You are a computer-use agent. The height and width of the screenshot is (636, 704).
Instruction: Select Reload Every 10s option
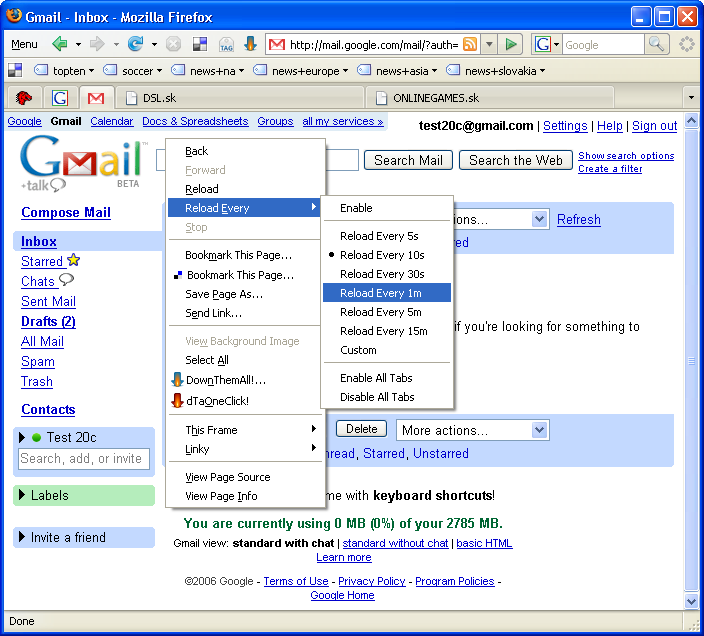tap(387, 255)
